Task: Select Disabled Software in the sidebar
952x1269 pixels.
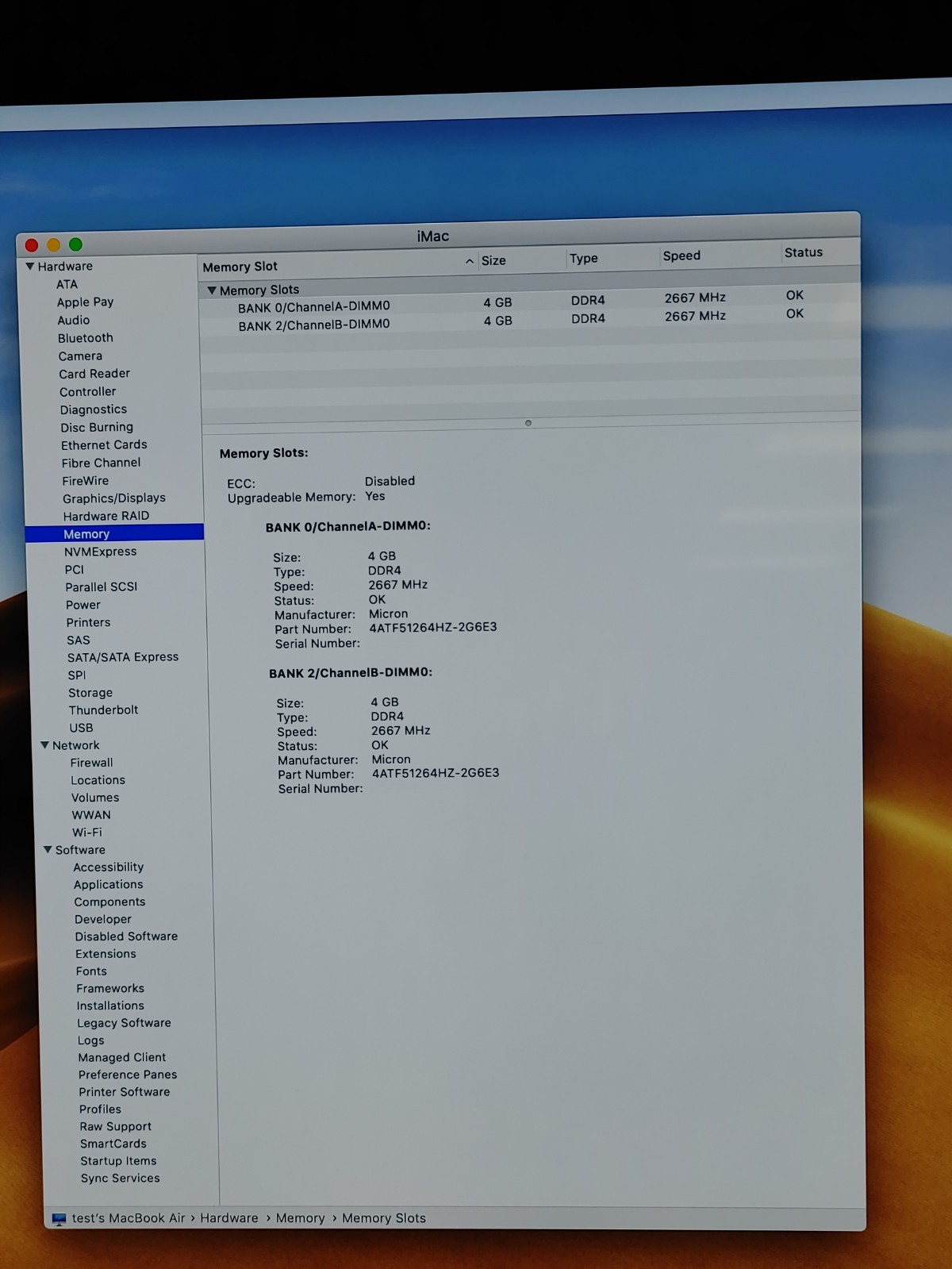Action: (x=126, y=936)
